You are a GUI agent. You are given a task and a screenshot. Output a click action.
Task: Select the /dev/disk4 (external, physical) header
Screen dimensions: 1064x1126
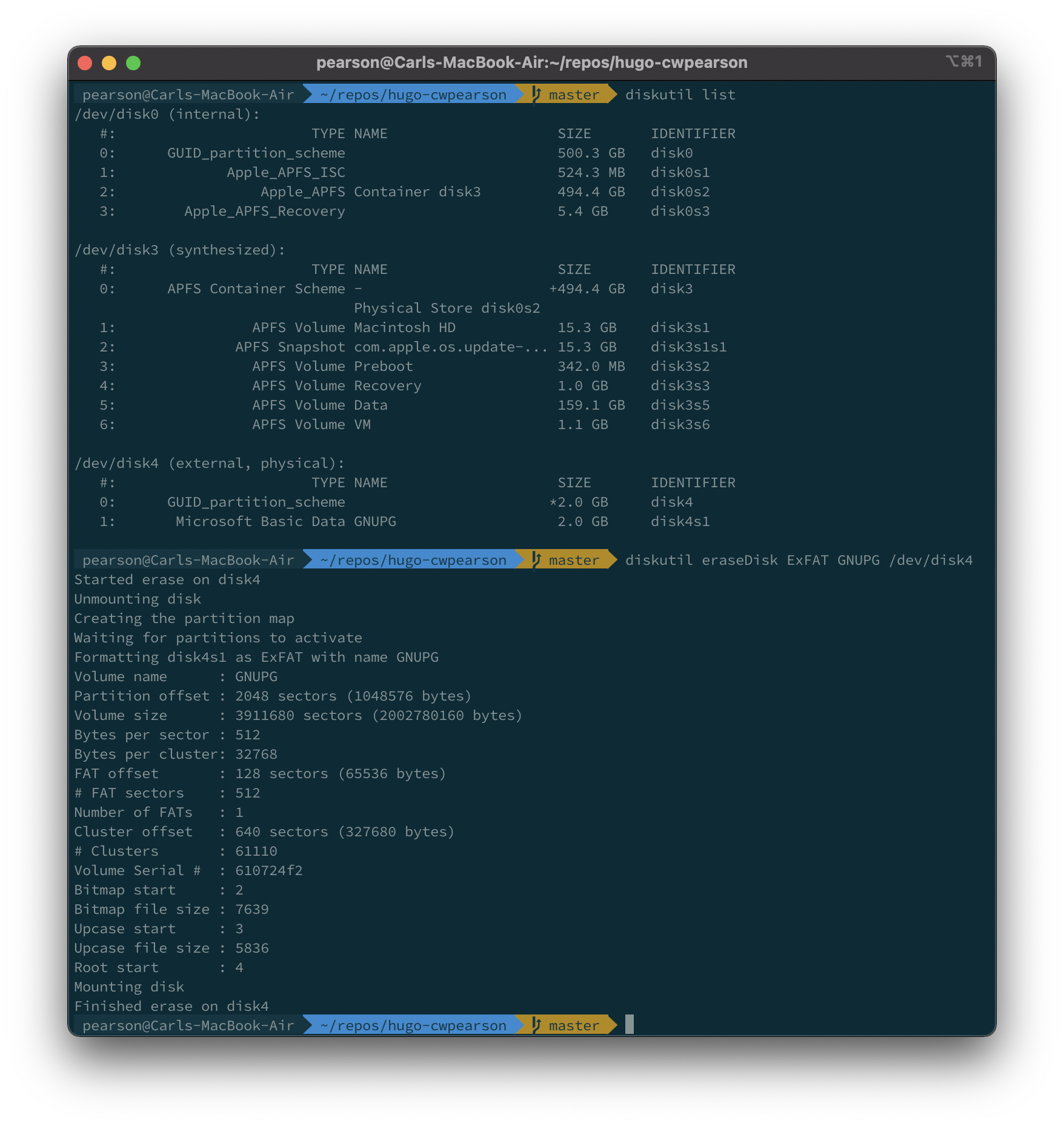[209, 463]
